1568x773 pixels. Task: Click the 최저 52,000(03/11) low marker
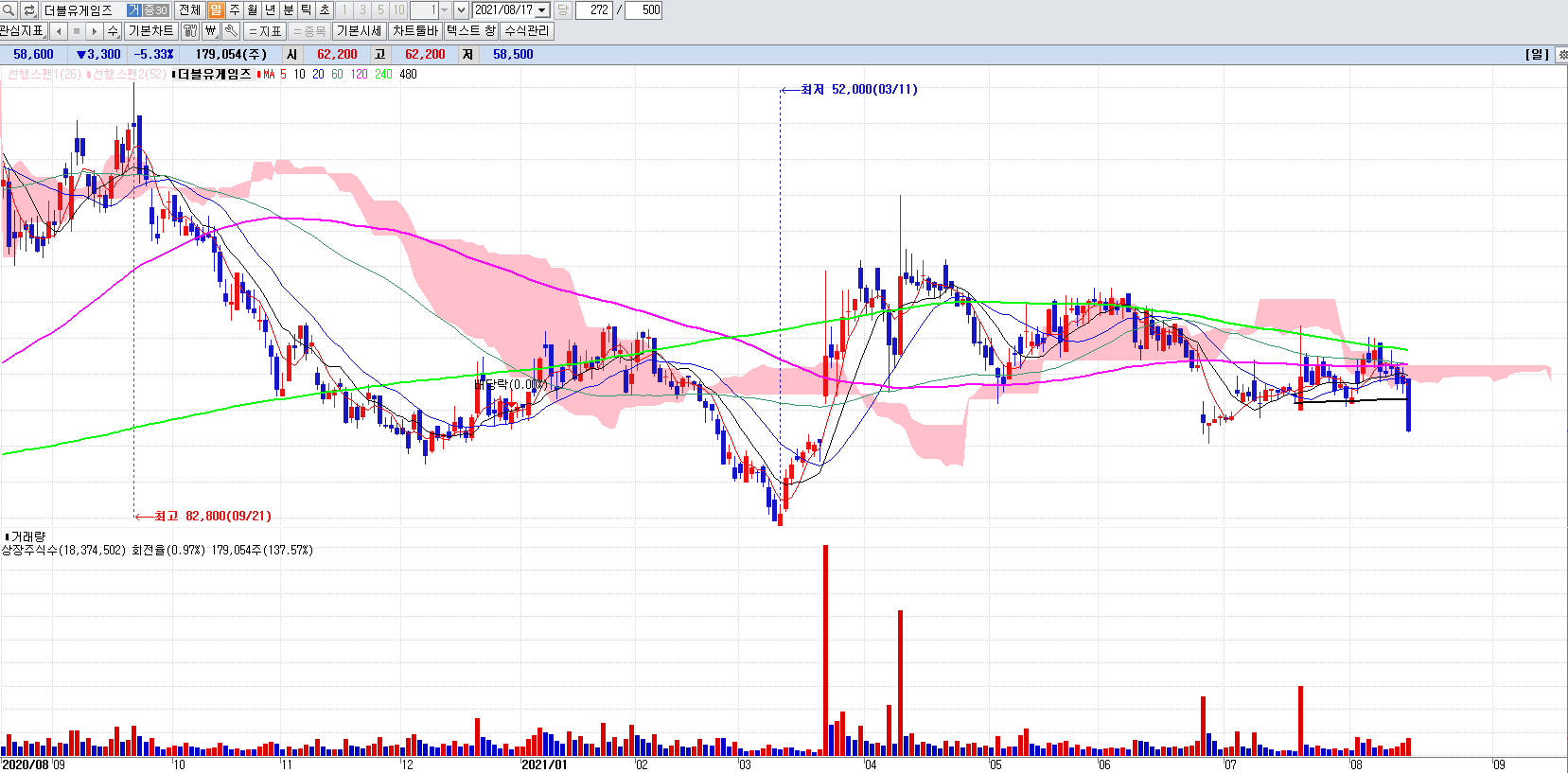pyautogui.click(x=859, y=89)
